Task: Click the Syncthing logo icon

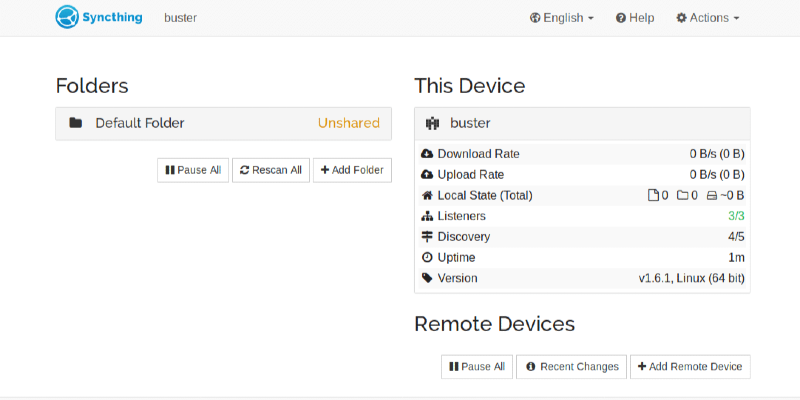Action: [x=68, y=17]
